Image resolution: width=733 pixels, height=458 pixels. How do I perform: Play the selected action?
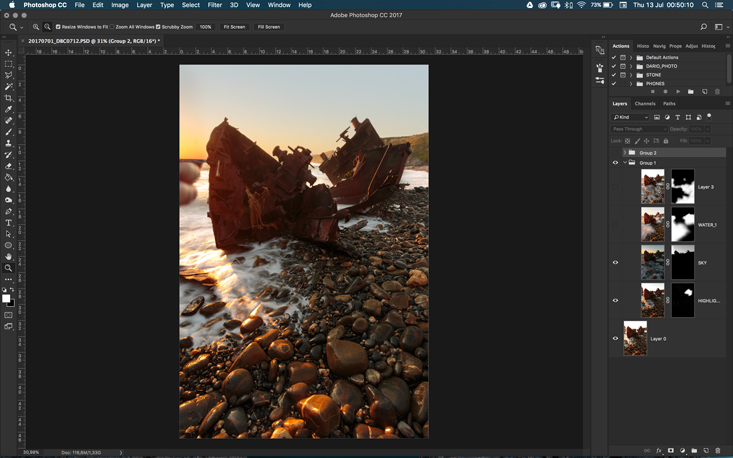[x=678, y=92]
